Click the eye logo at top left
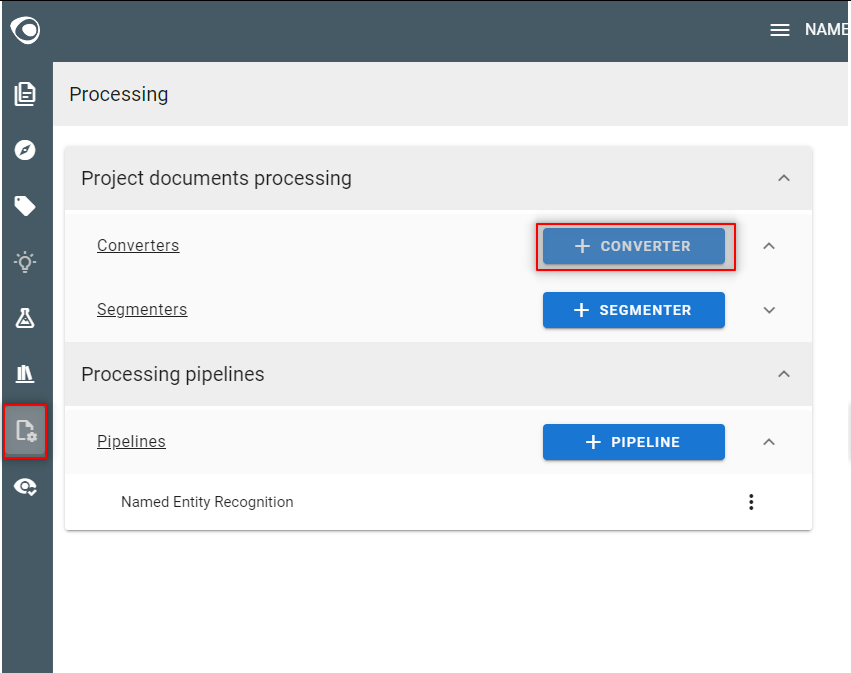851x673 pixels. click(25, 30)
